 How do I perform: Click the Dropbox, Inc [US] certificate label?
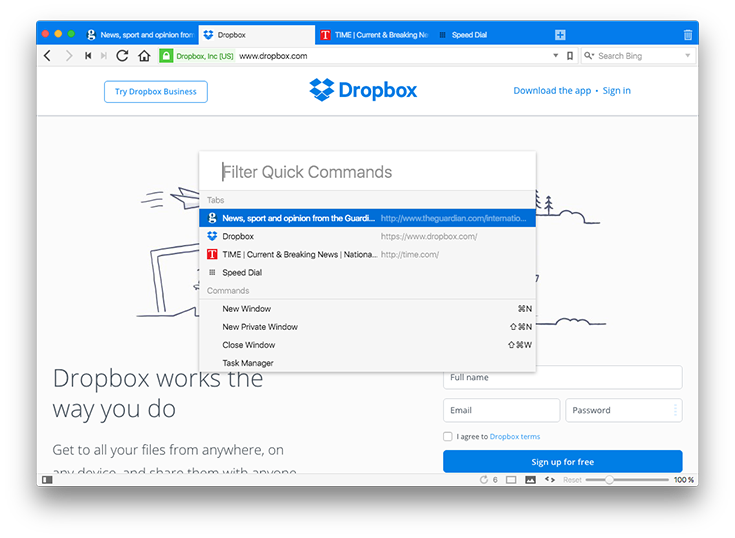coord(205,56)
